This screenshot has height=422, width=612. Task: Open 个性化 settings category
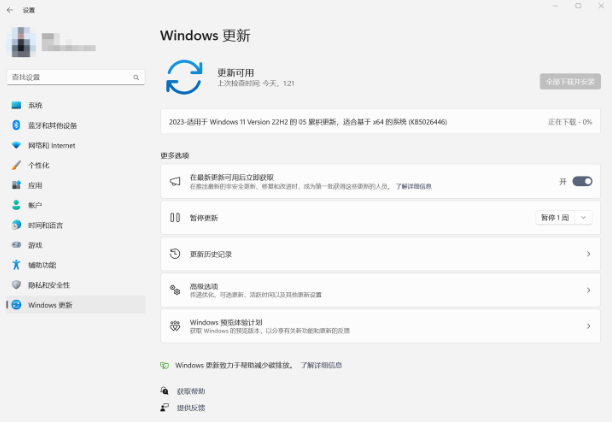coord(76,165)
